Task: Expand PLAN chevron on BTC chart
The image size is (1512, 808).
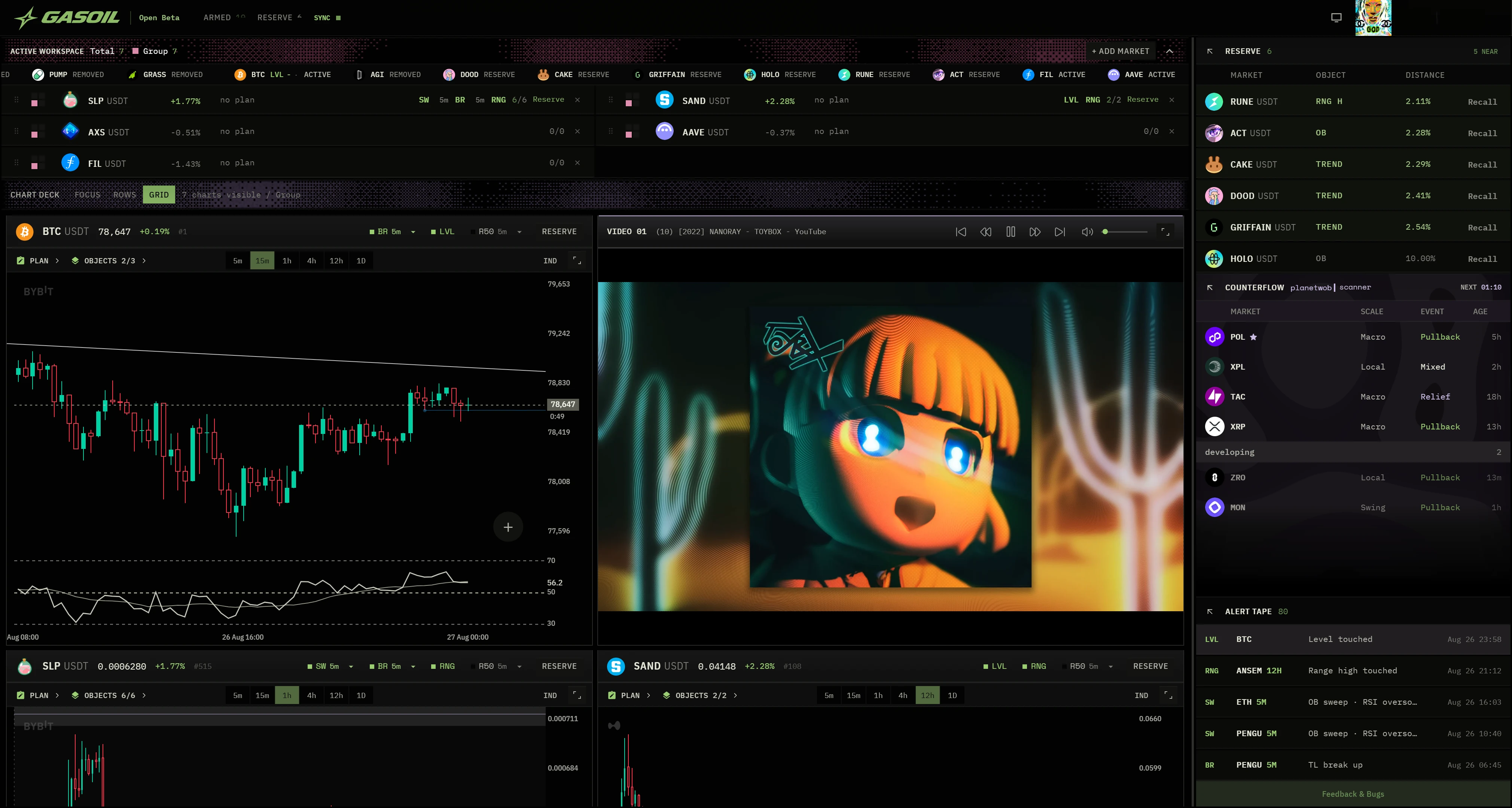Action: click(x=57, y=260)
